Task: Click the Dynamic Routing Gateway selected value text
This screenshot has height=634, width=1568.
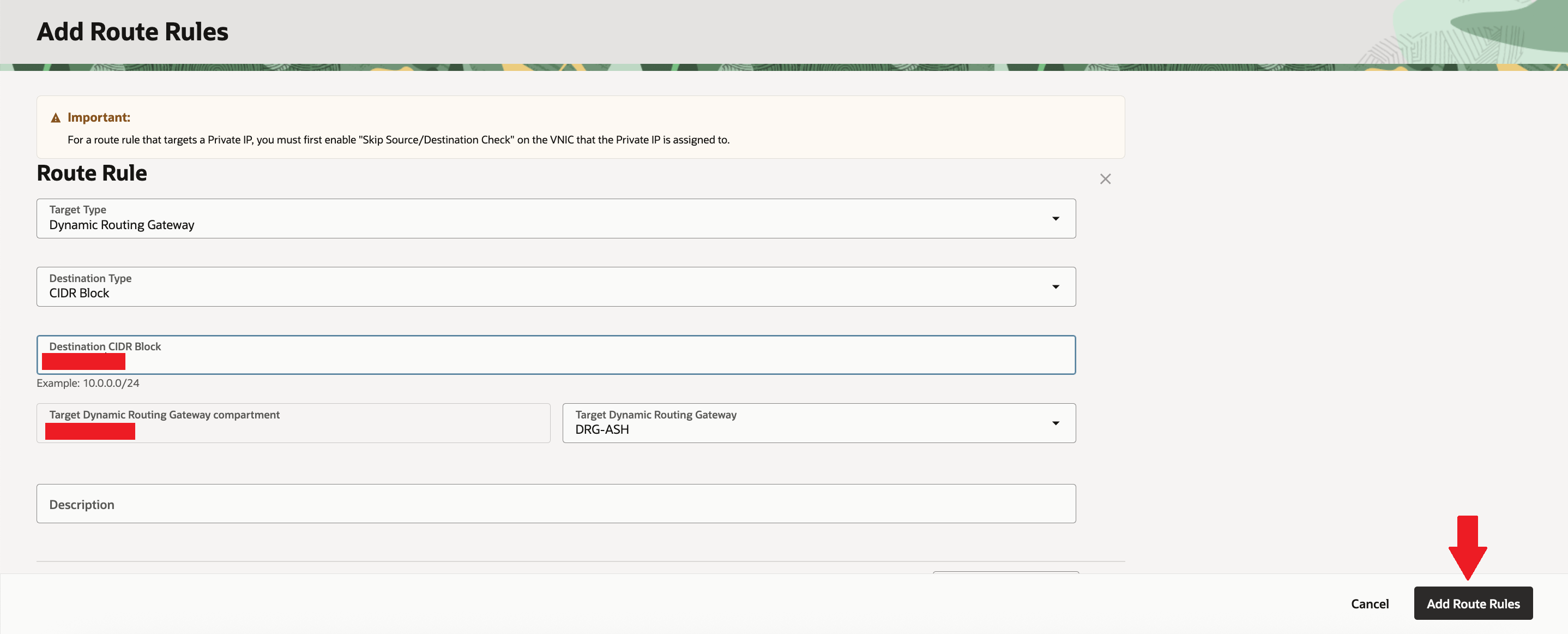Action: pyautogui.click(x=122, y=225)
